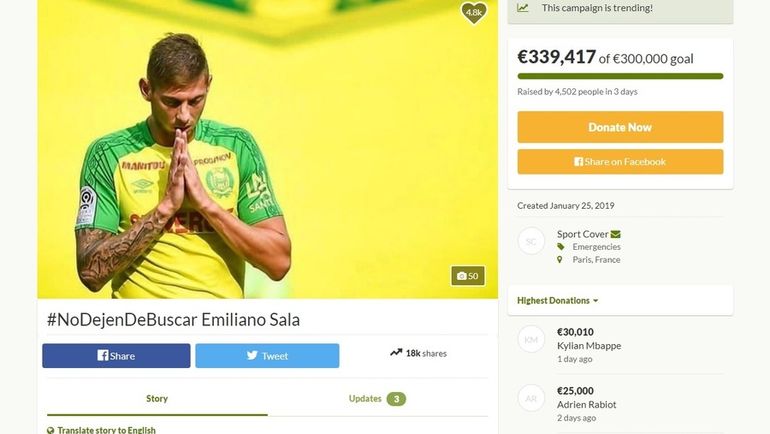
Task: Click the green fundraising progress bar
Action: (x=620, y=76)
